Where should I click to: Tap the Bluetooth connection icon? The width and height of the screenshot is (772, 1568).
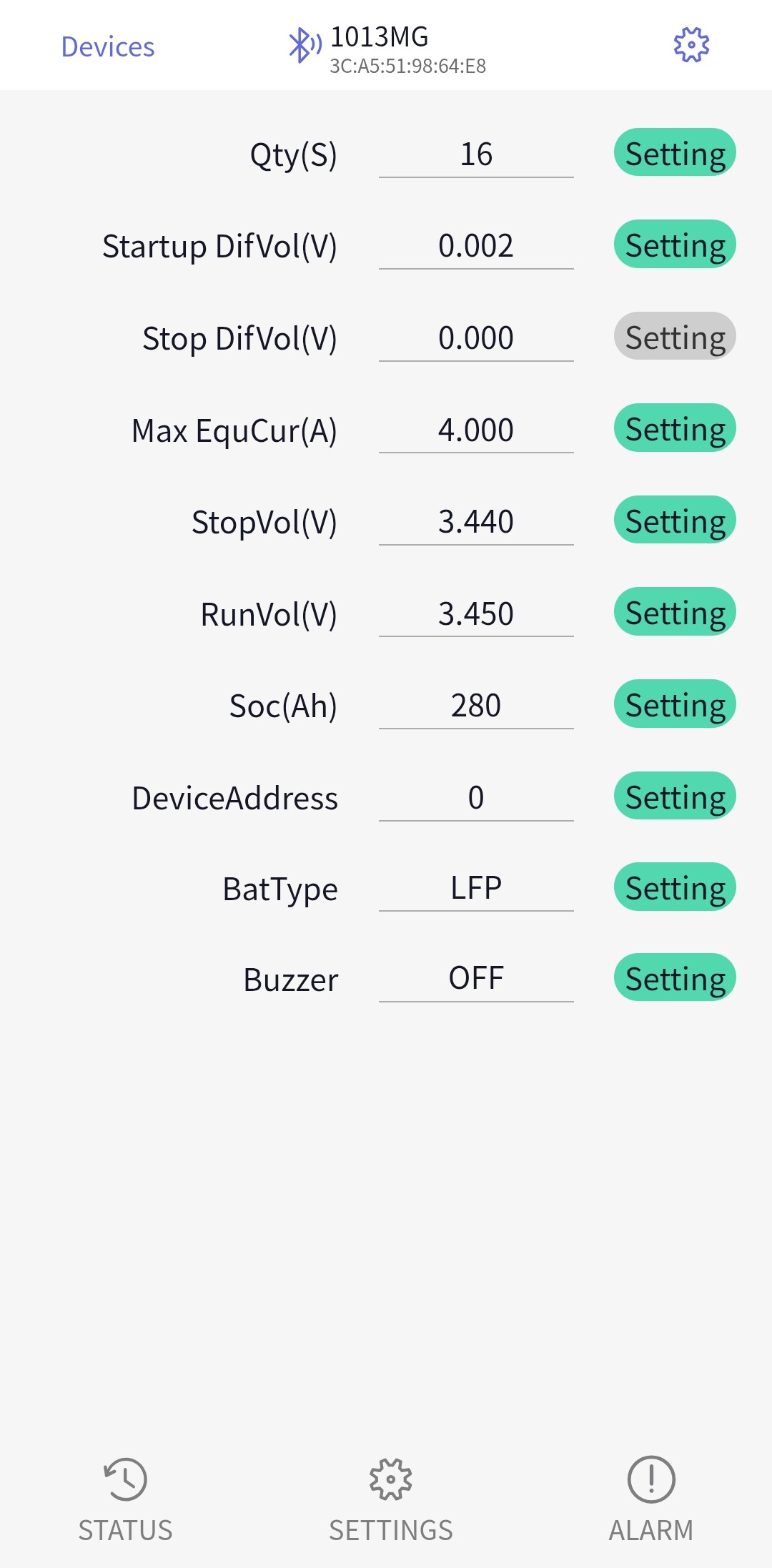(x=304, y=45)
